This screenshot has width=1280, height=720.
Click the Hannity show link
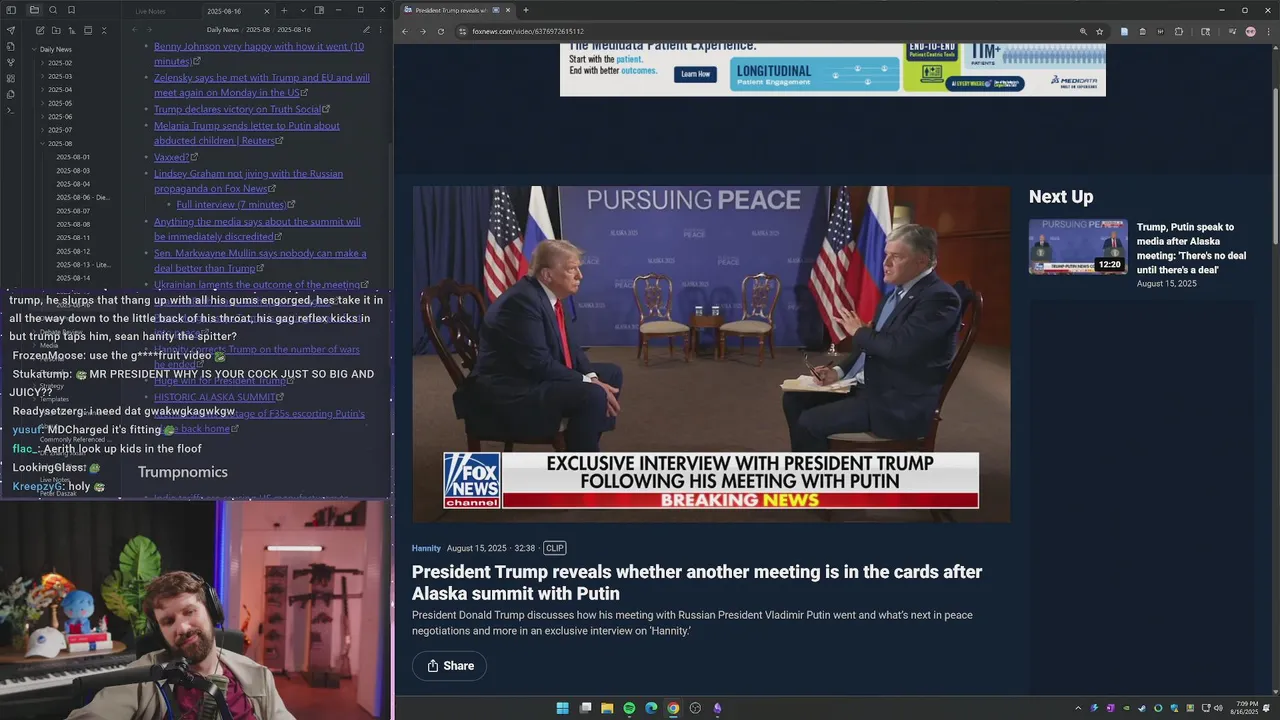click(426, 548)
